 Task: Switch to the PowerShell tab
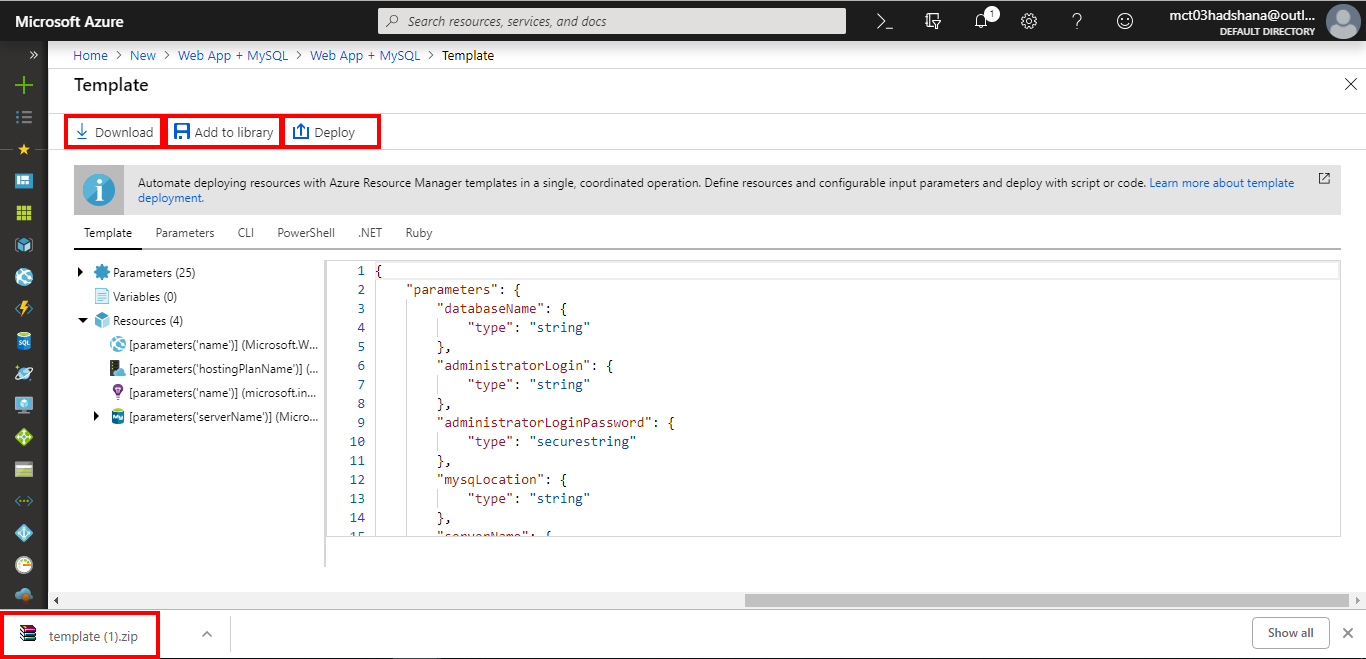(306, 233)
